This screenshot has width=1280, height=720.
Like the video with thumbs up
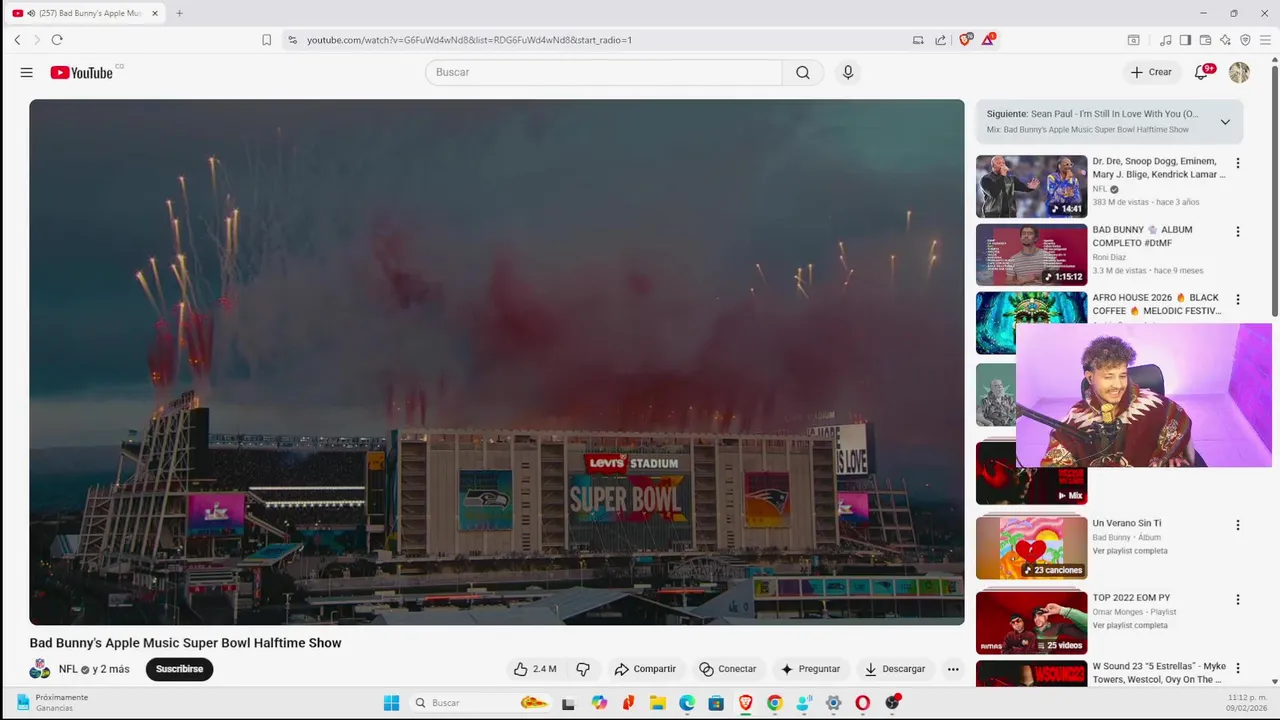click(x=535, y=669)
